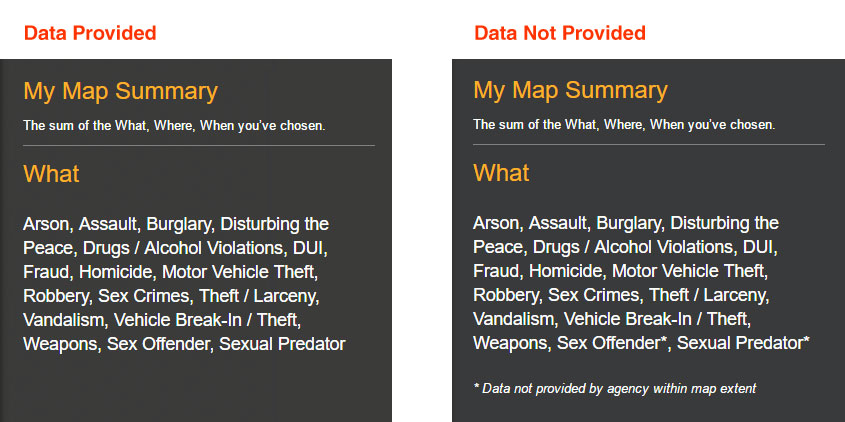
Task: Click the word 'Arson' in the left panel
Action: (47, 224)
